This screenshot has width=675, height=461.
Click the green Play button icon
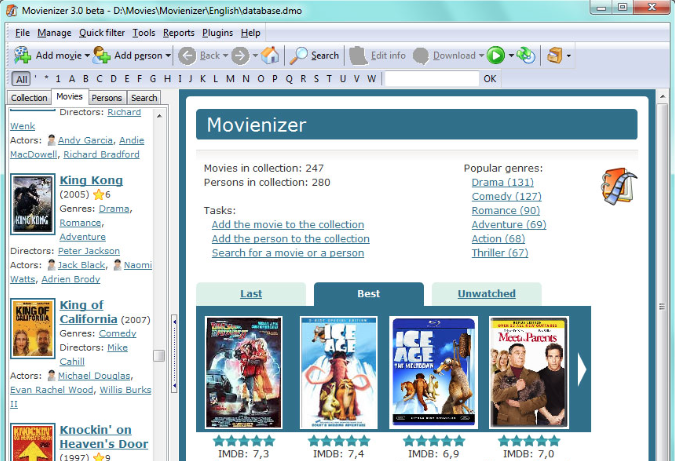coord(496,56)
